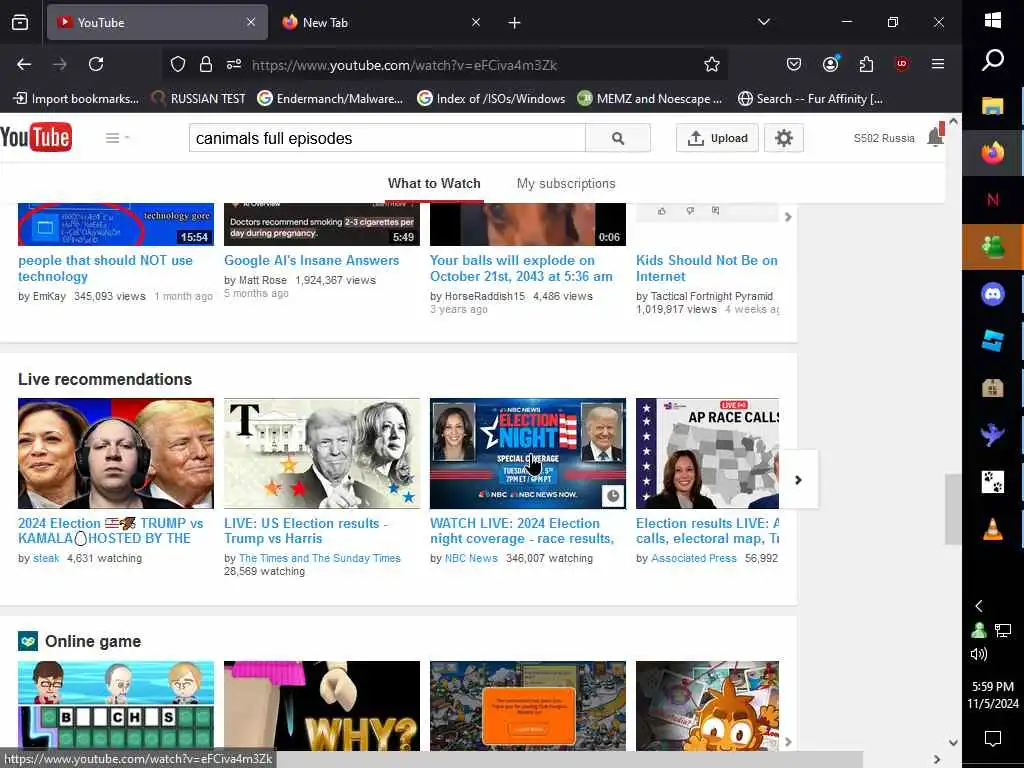The height and width of the screenshot is (768, 1024).
Task: Click the NBC News channel link
Action: [x=471, y=558]
